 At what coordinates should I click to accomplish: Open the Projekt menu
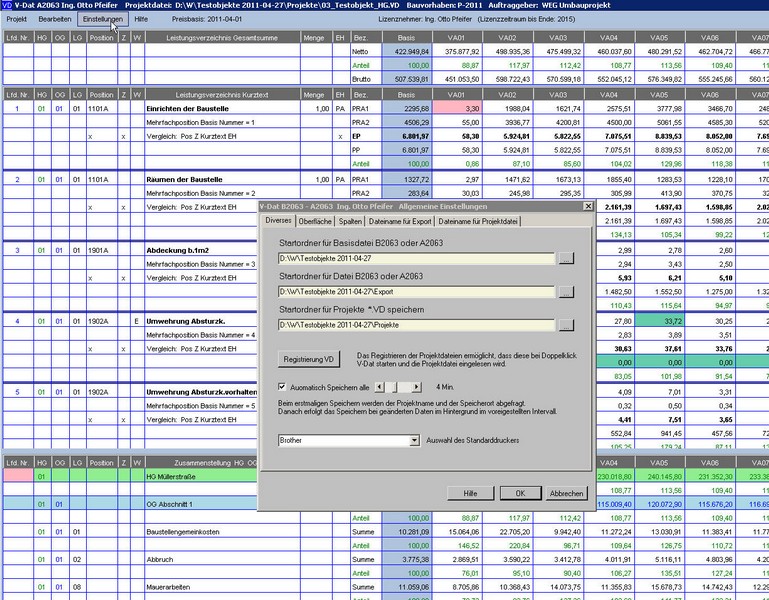point(17,19)
